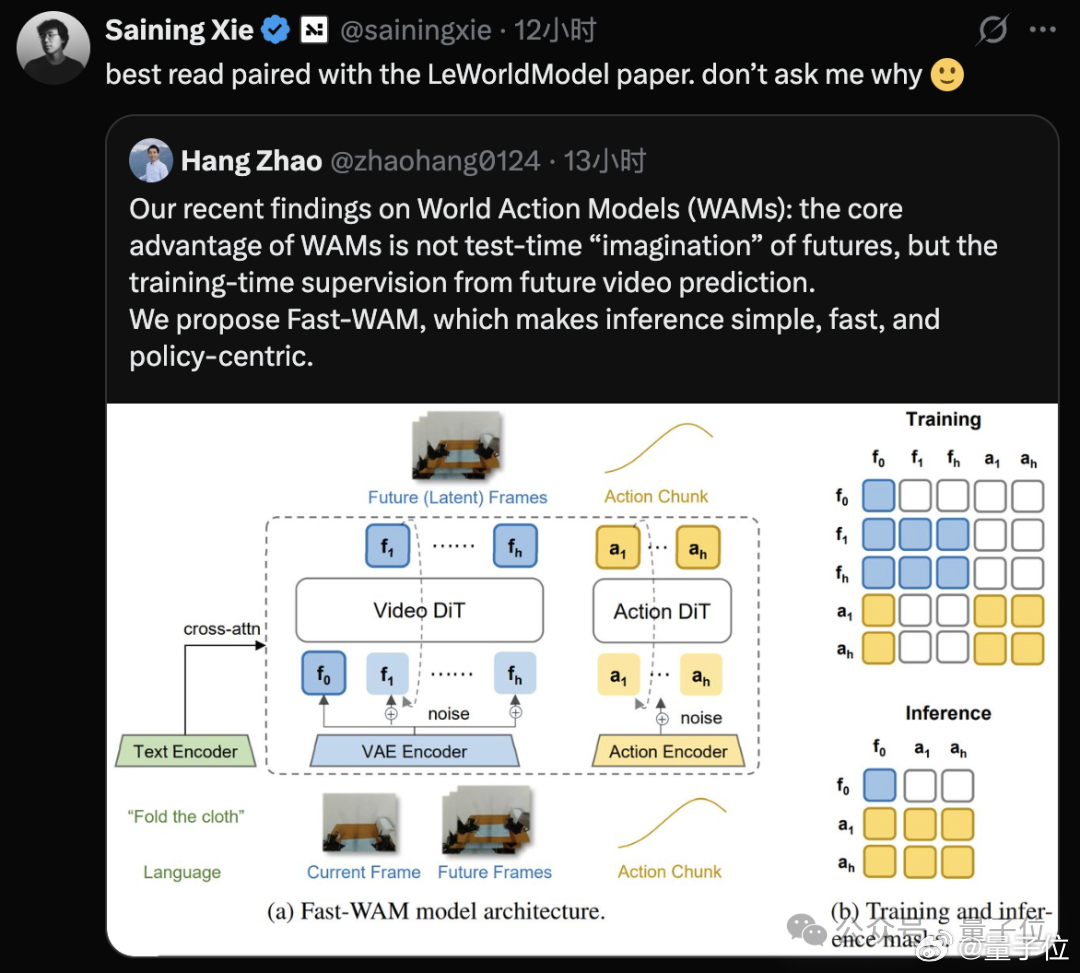Click the affiliation logo badge beside name
1080x973 pixels.
pos(314,30)
